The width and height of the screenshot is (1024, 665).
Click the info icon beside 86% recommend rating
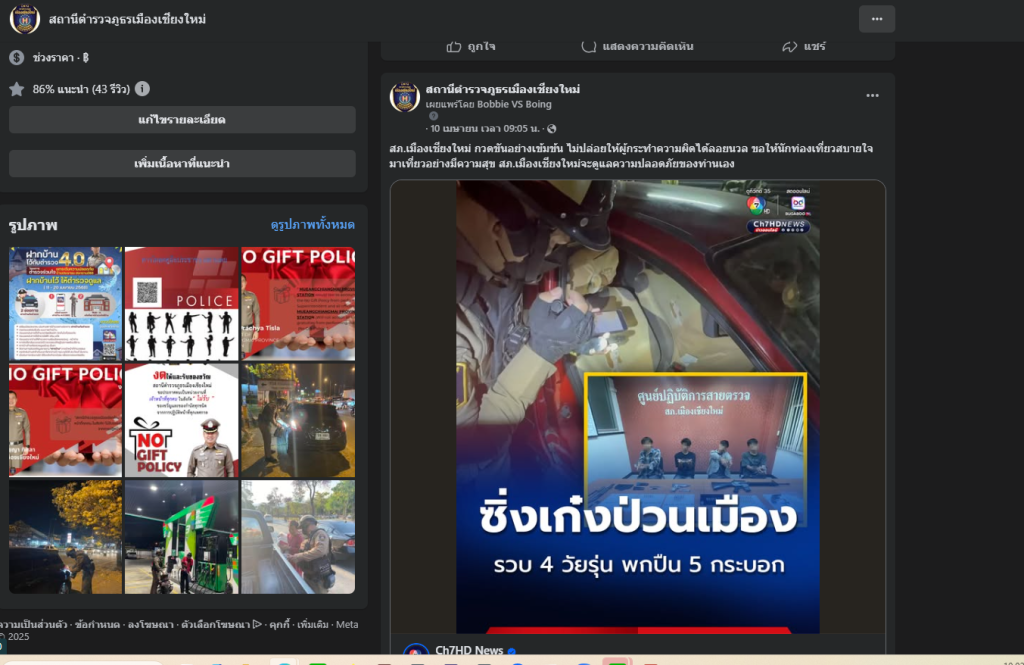(143, 89)
